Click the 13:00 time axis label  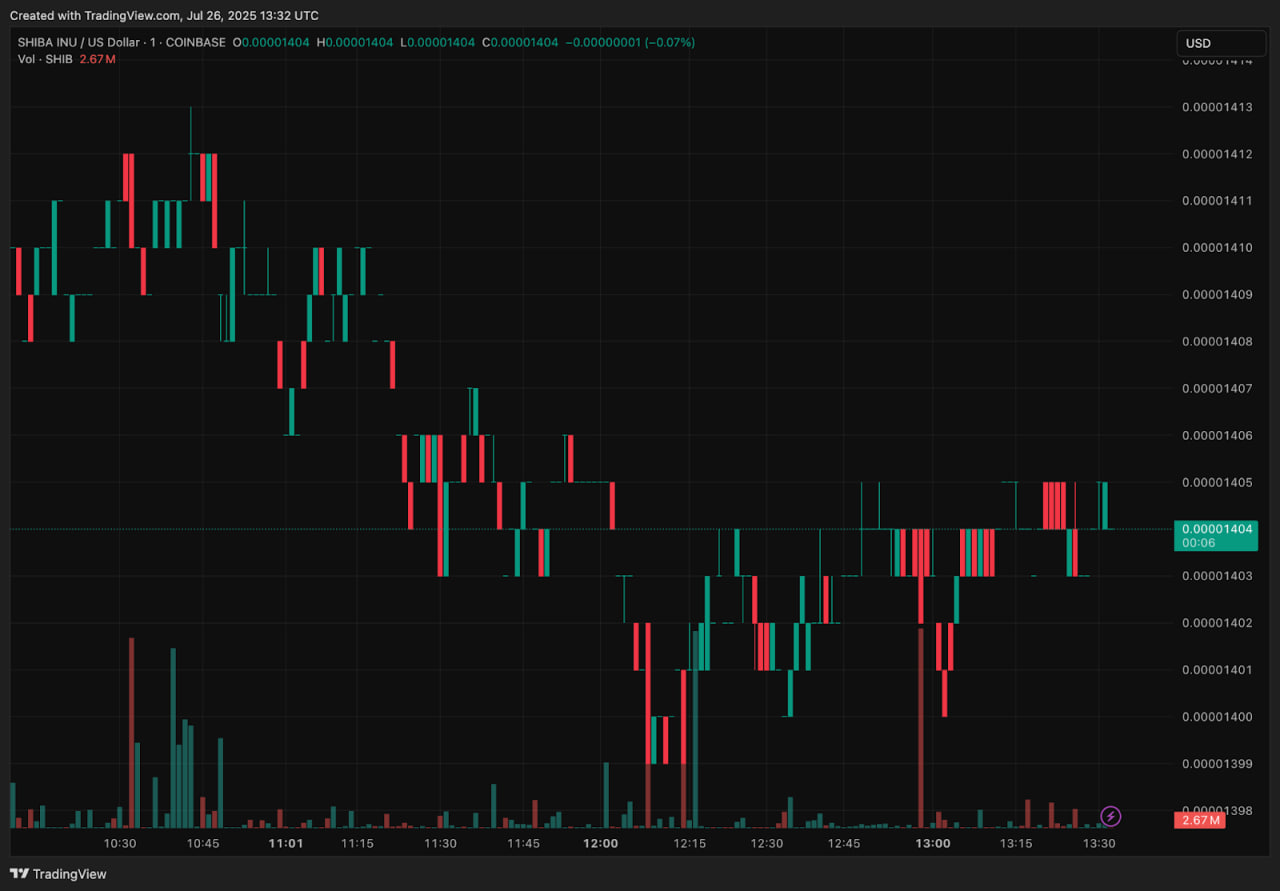(x=933, y=843)
